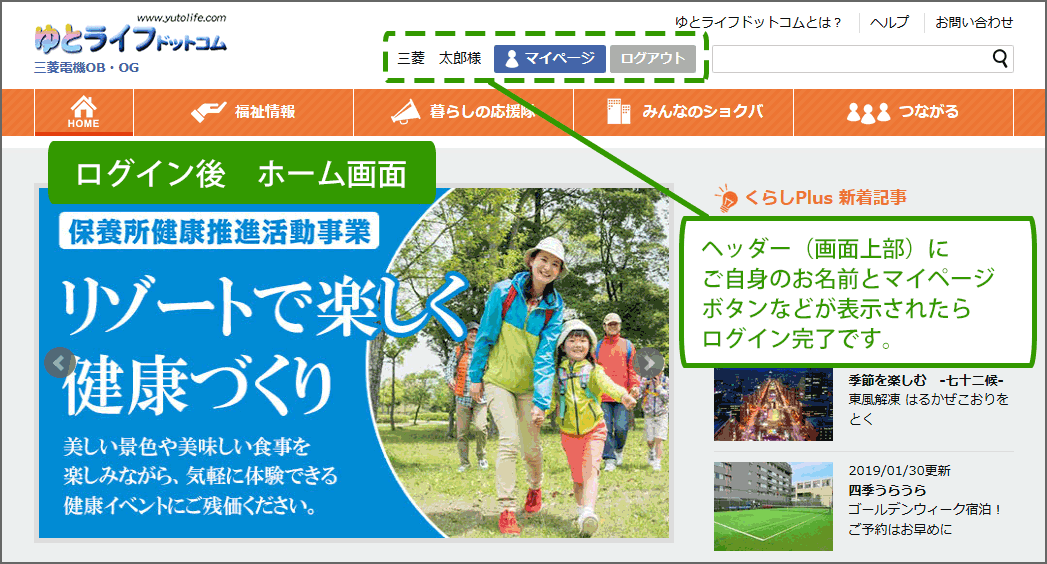Go to the HOME tab
Image resolution: width=1047 pixels, height=564 pixels.
pos(83,112)
